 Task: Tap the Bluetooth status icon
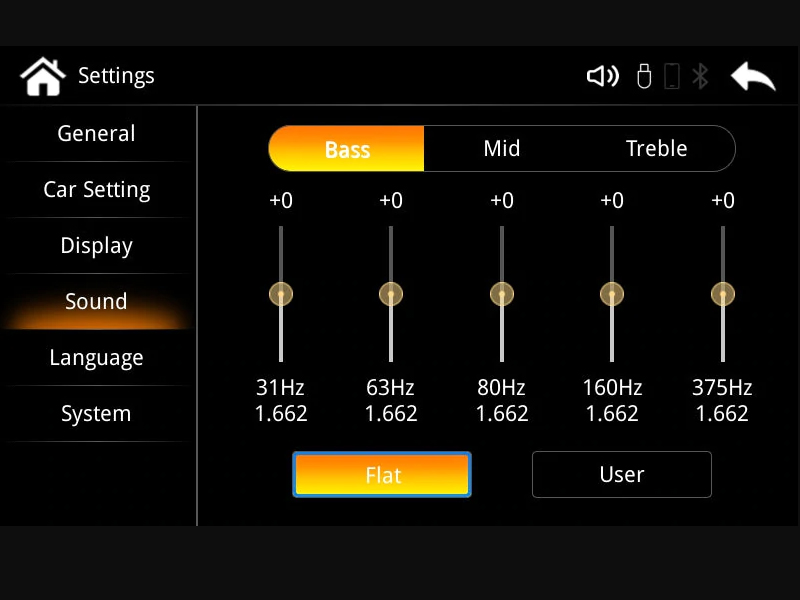pos(701,76)
